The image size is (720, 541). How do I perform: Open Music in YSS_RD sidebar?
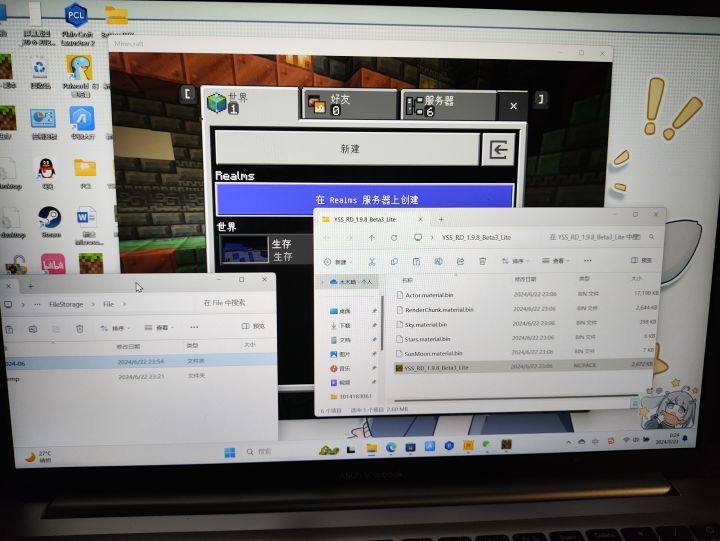pos(341,368)
